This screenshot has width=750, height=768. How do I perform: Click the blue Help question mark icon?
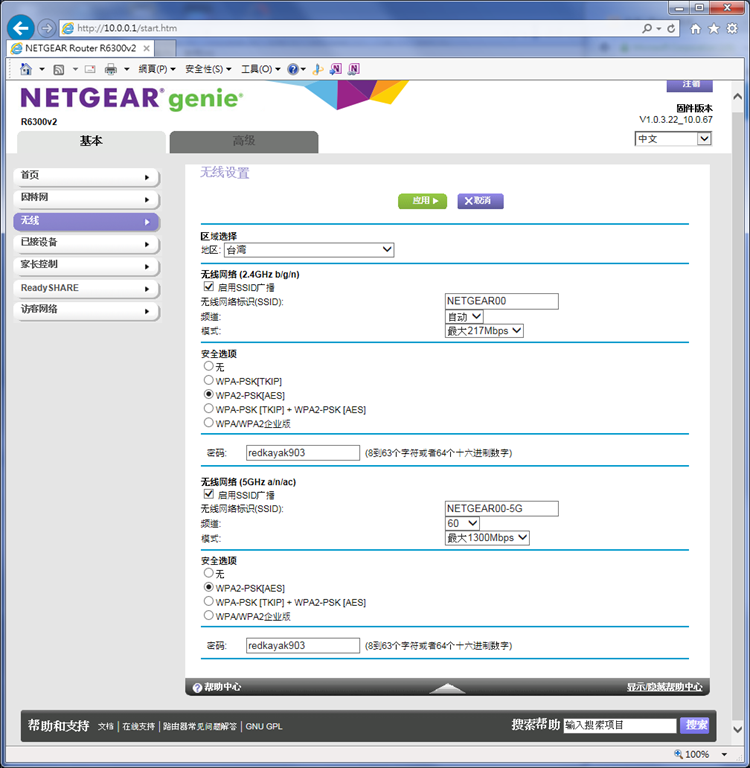coord(293,69)
